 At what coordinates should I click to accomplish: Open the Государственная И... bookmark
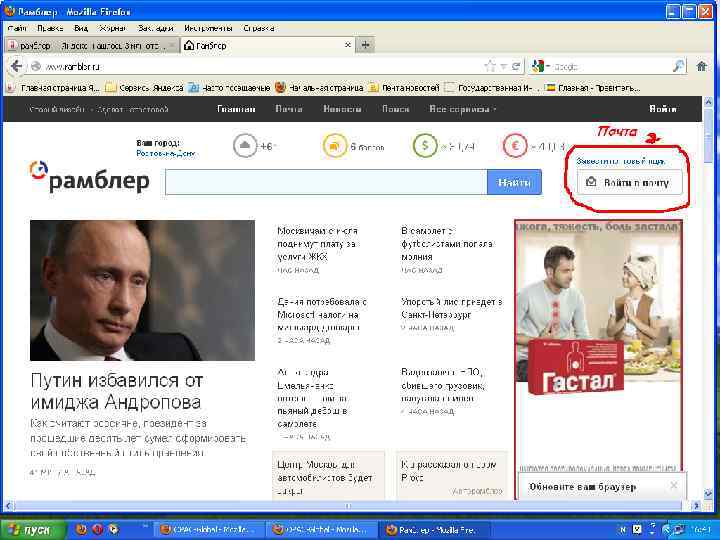tap(490, 88)
